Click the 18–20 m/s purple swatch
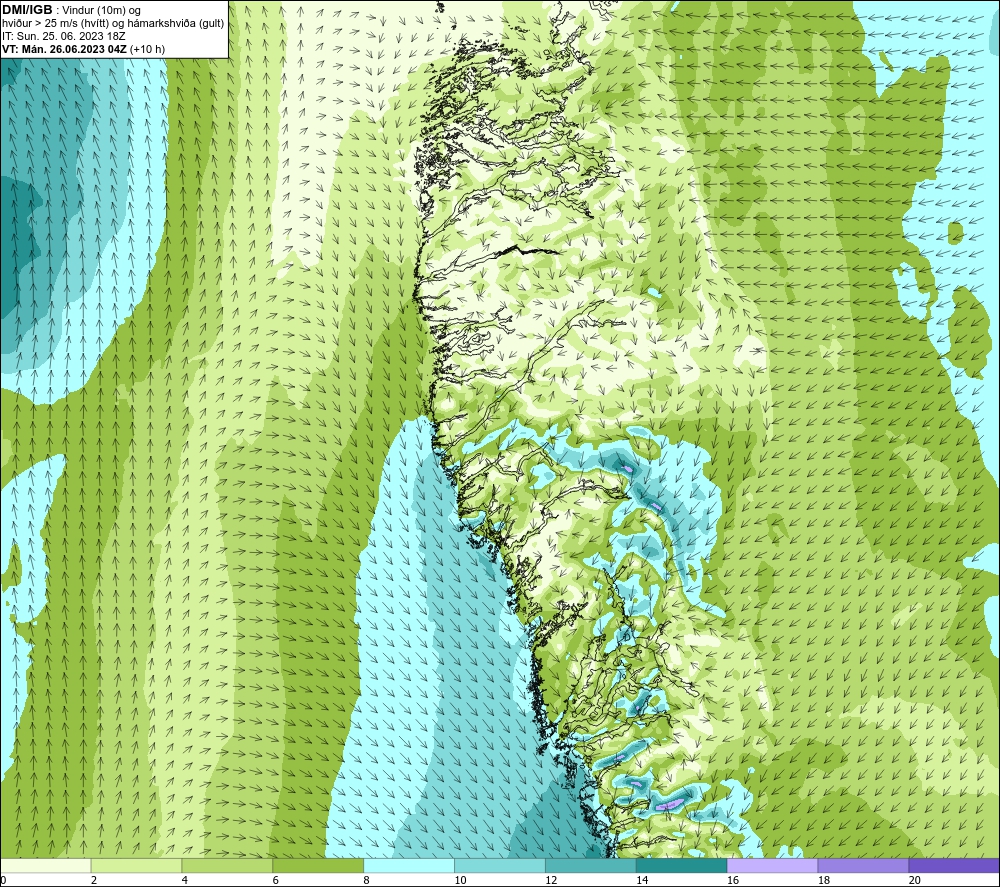1000x887 pixels. tap(864, 865)
